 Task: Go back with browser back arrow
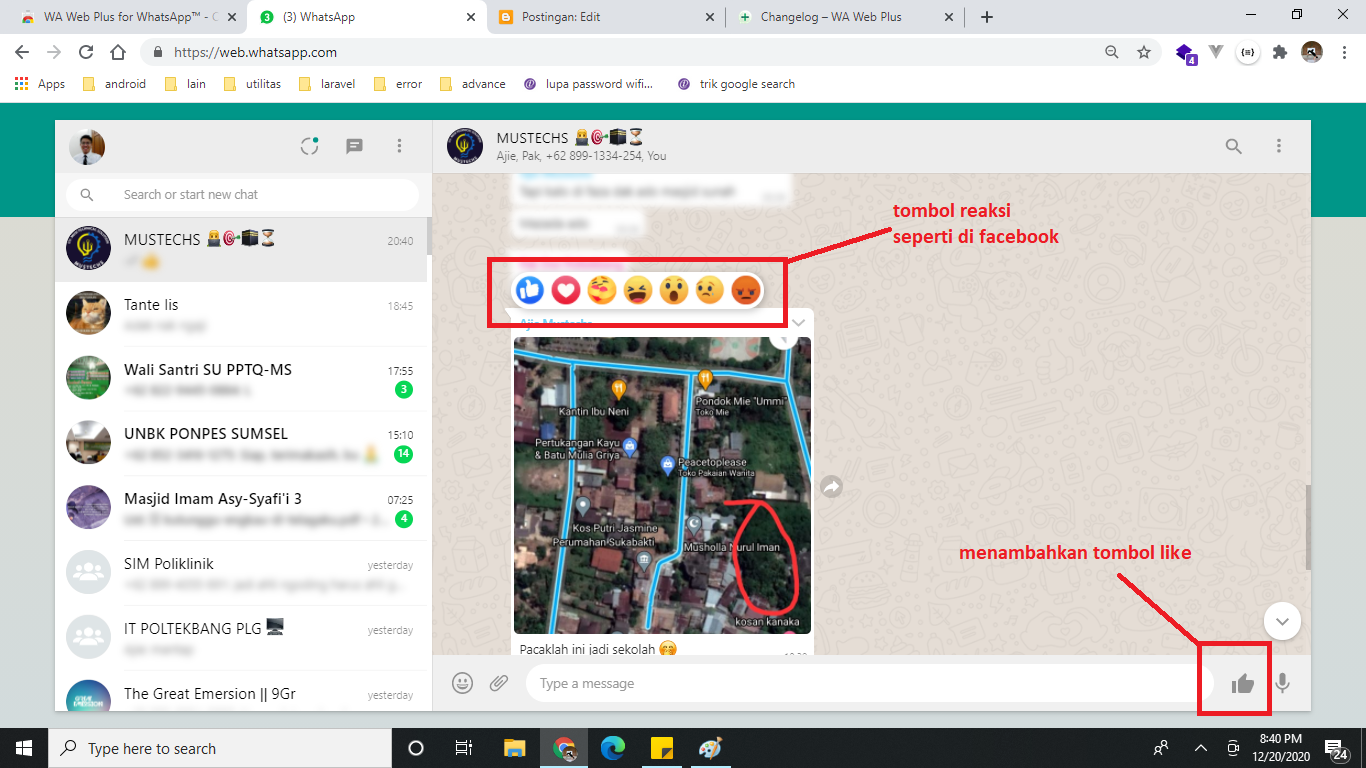tap(22, 52)
